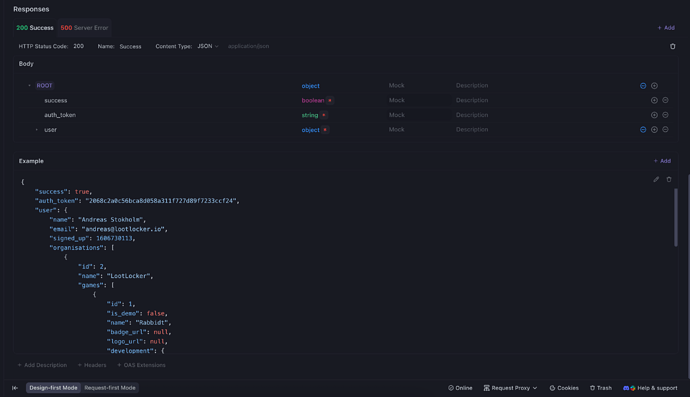Delete the 200 Success response via trash icon
The width and height of the screenshot is (690, 397).
672,46
